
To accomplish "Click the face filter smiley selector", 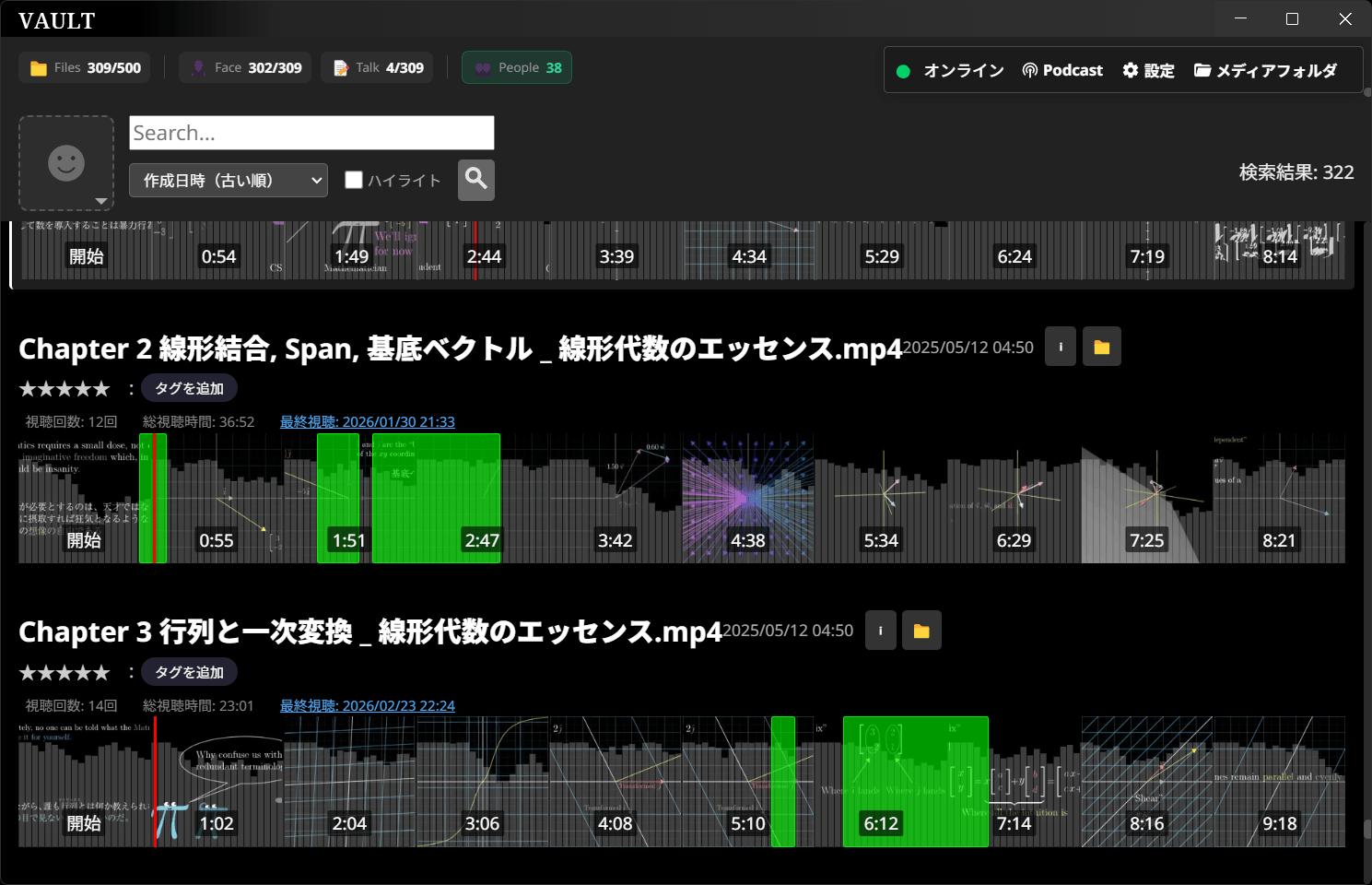I will point(66,163).
